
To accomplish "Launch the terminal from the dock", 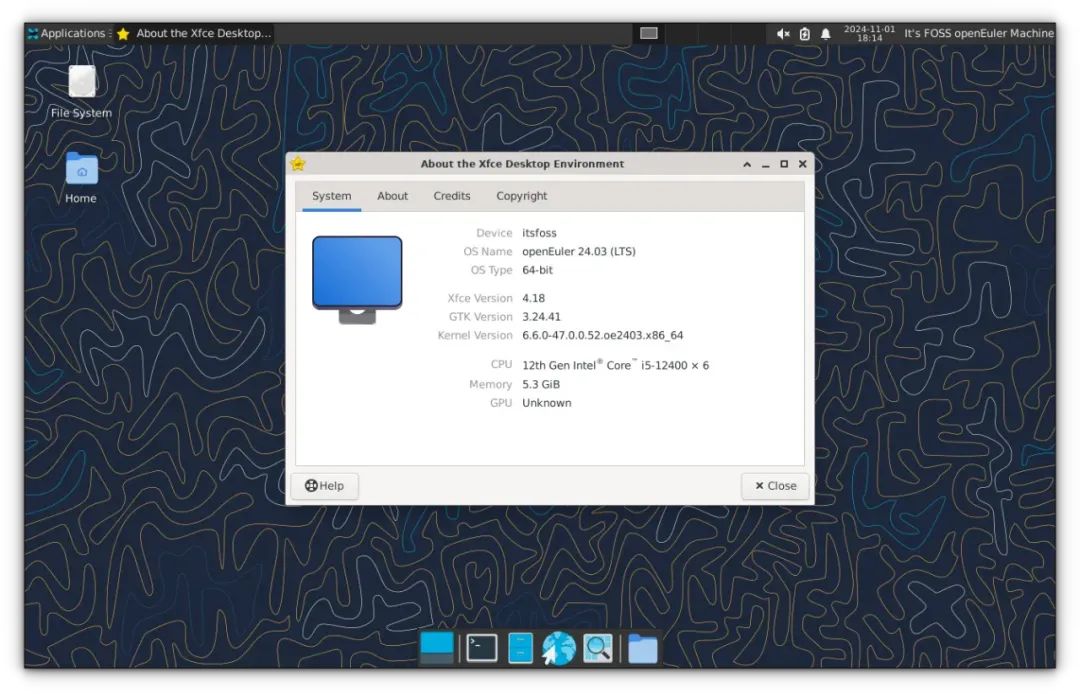I will pyautogui.click(x=481, y=648).
